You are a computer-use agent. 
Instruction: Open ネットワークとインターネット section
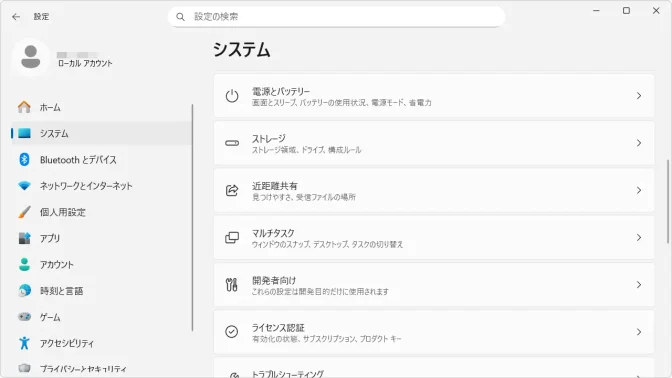(86, 186)
